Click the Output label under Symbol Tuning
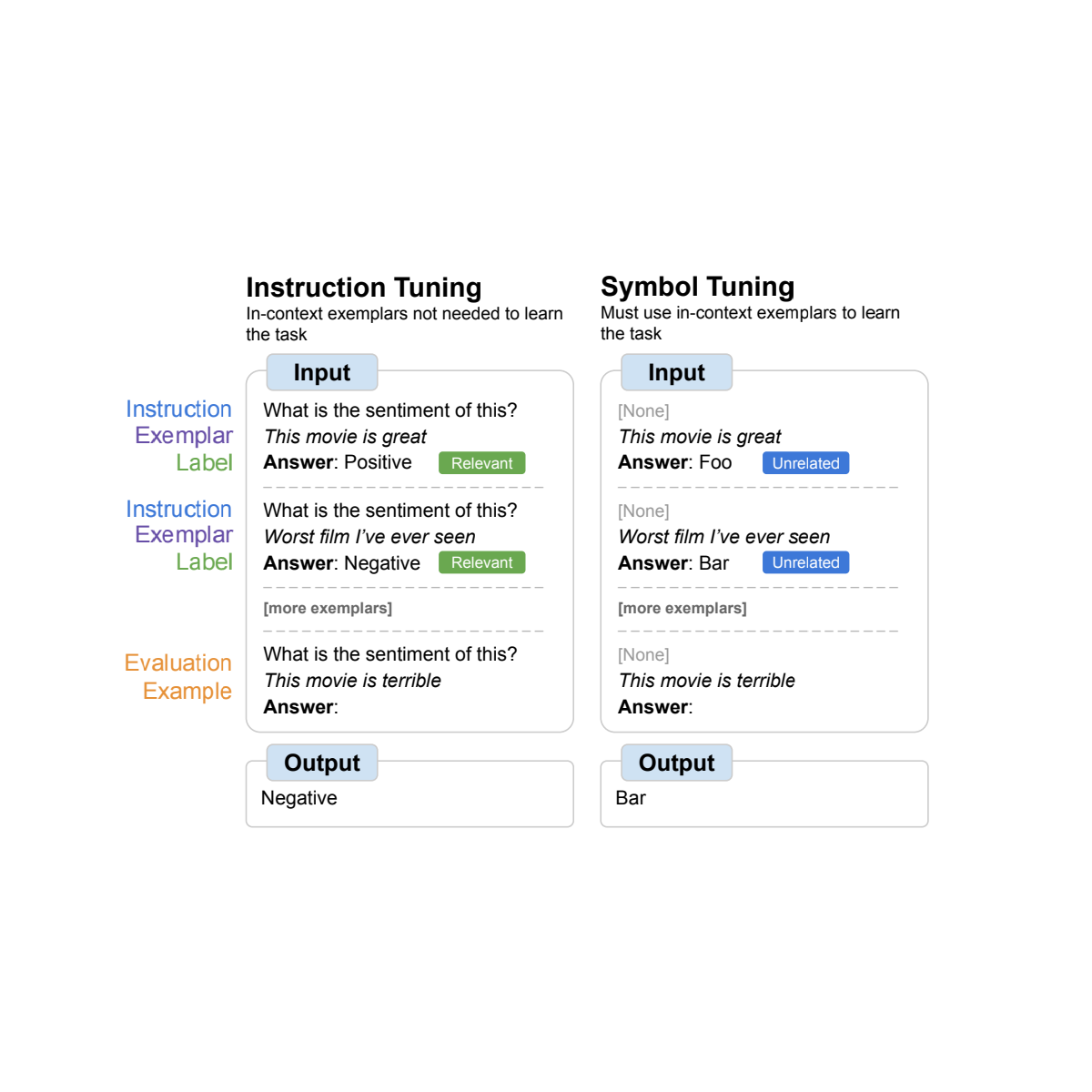 [676, 763]
